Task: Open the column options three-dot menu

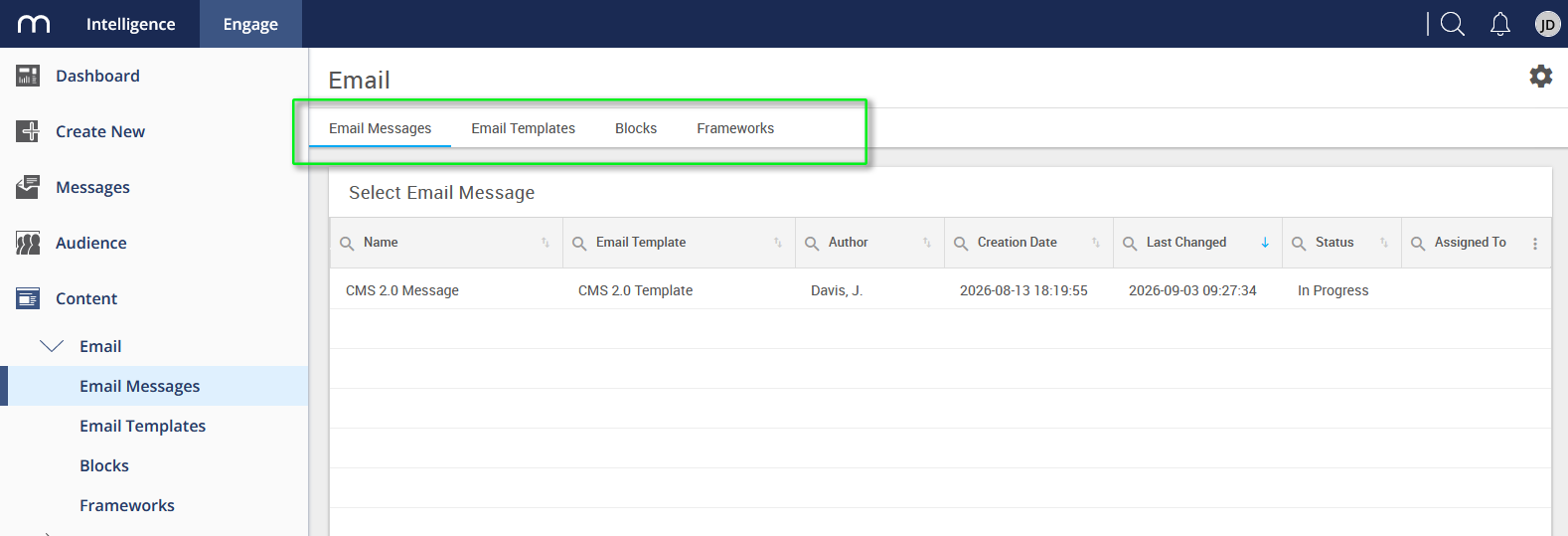Action: coord(1535,244)
